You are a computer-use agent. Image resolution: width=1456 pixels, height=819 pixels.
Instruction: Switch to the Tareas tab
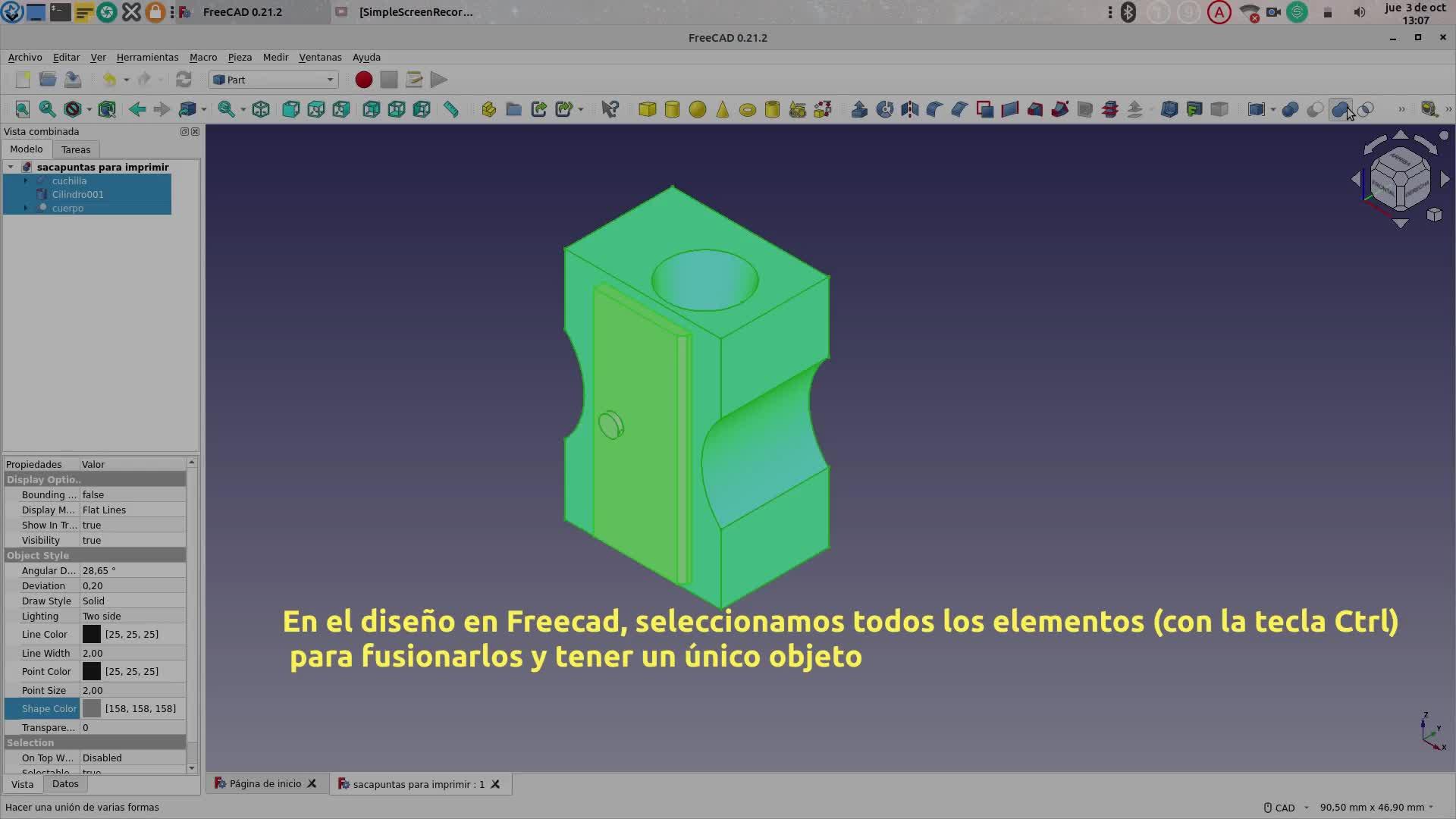pyautogui.click(x=76, y=149)
